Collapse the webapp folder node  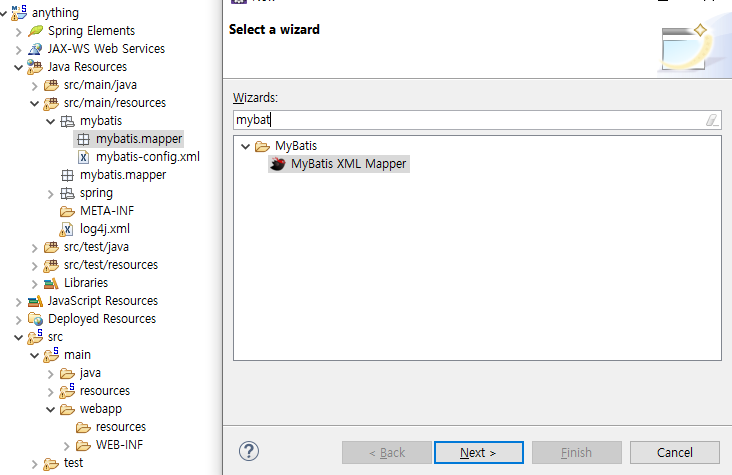click(51, 410)
